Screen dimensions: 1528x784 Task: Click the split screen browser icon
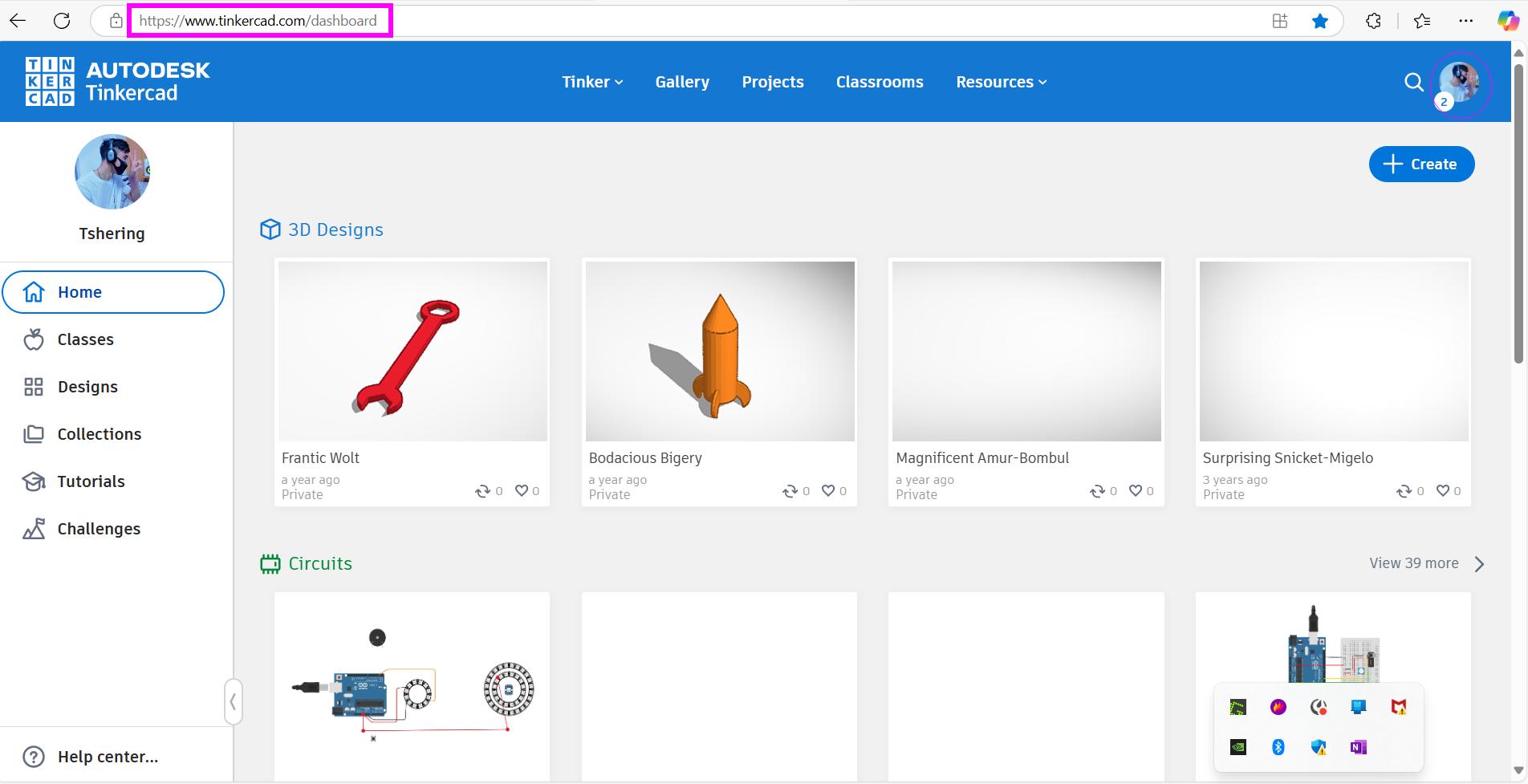pyautogui.click(x=1280, y=21)
